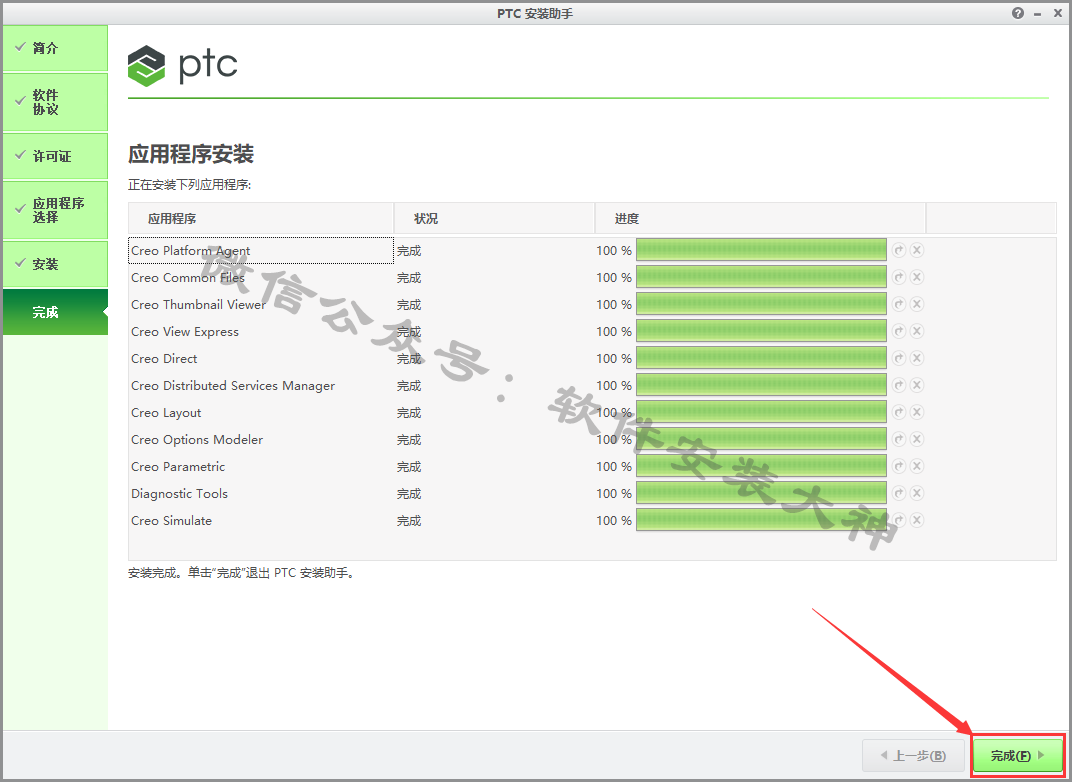Open 软件协议 step in sidebar
Screen dimensions: 1072x782
click(x=55, y=102)
